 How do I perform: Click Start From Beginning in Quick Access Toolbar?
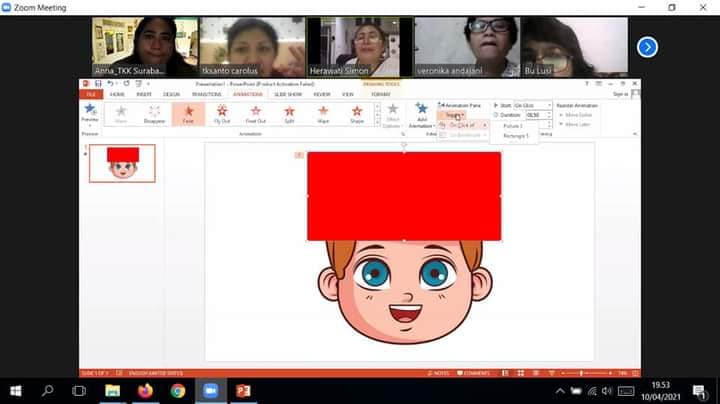point(139,84)
